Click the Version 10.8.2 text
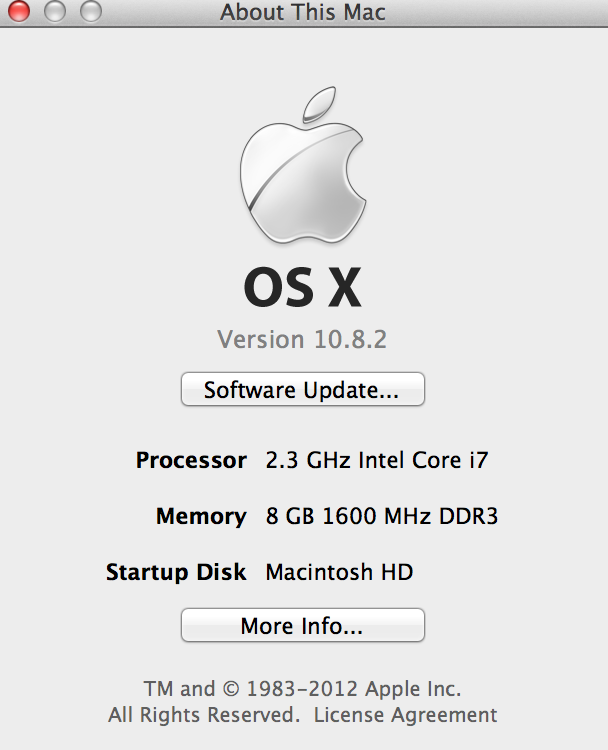The image size is (608, 750). (302, 339)
